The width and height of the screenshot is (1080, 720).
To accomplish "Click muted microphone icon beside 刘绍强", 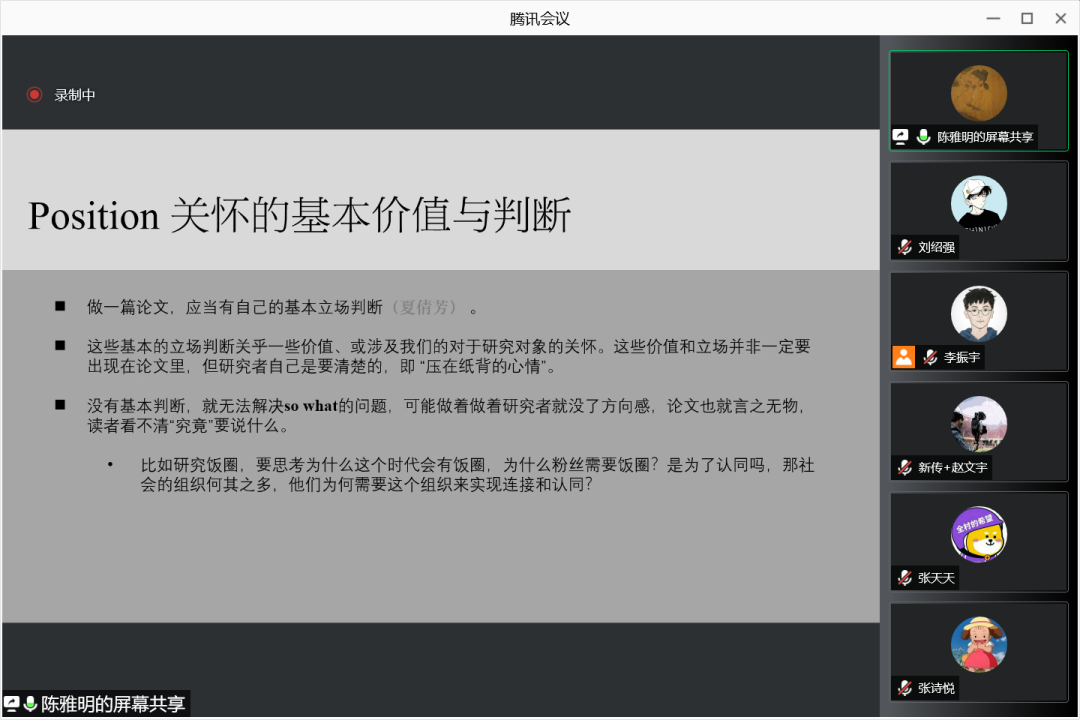I will (x=904, y=247).
